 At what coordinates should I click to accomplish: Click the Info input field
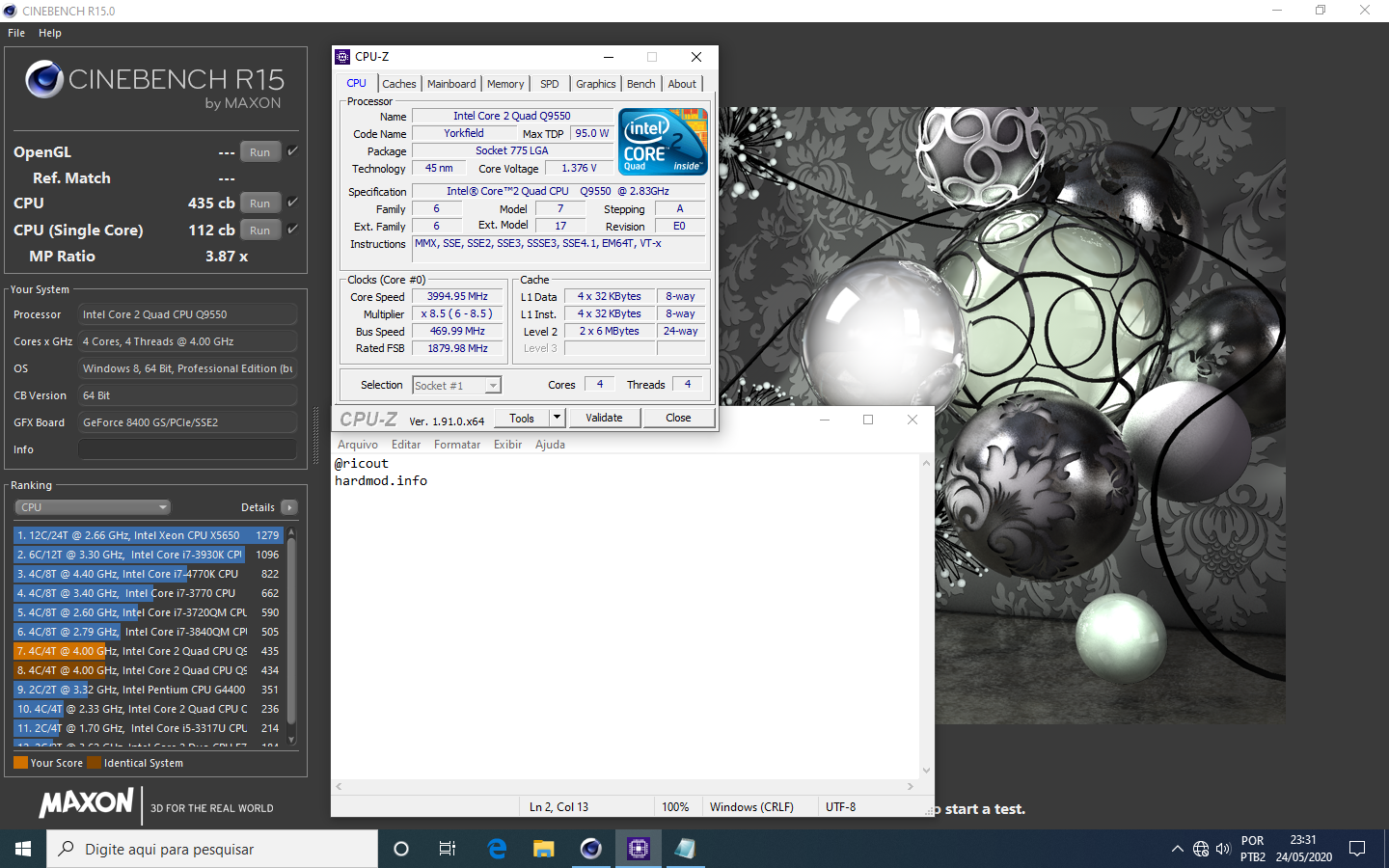click(x=188, y=449)
